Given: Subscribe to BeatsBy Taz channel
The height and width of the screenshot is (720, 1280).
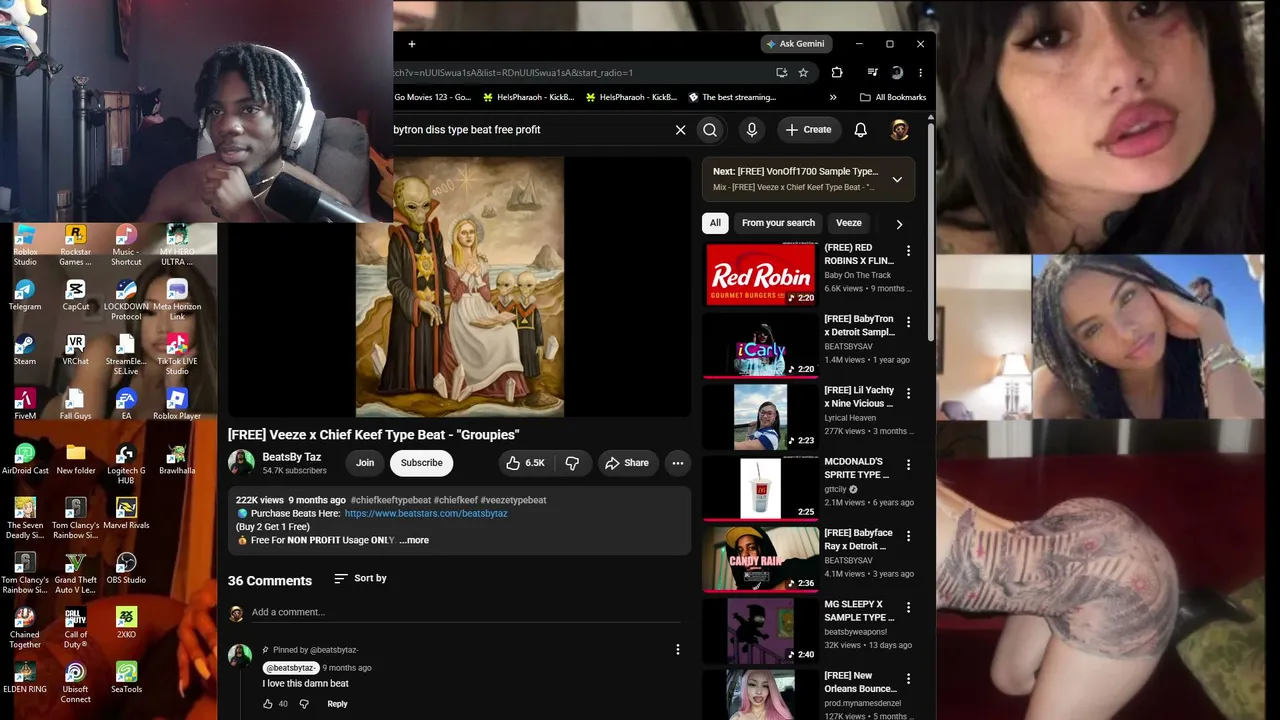Looking at the screenshot, I should tap(421, 463).
